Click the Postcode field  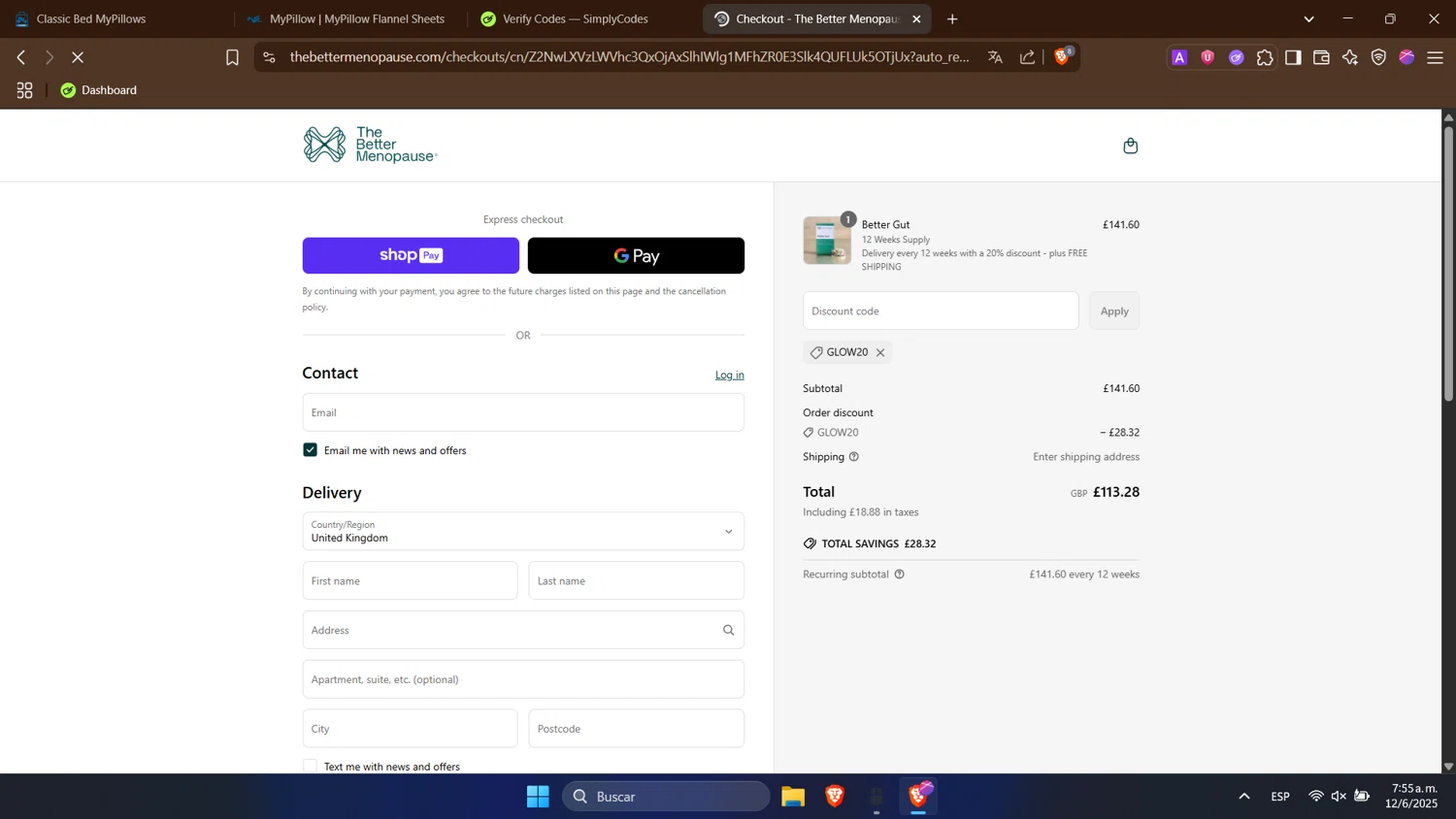click(x=636, y=729)
